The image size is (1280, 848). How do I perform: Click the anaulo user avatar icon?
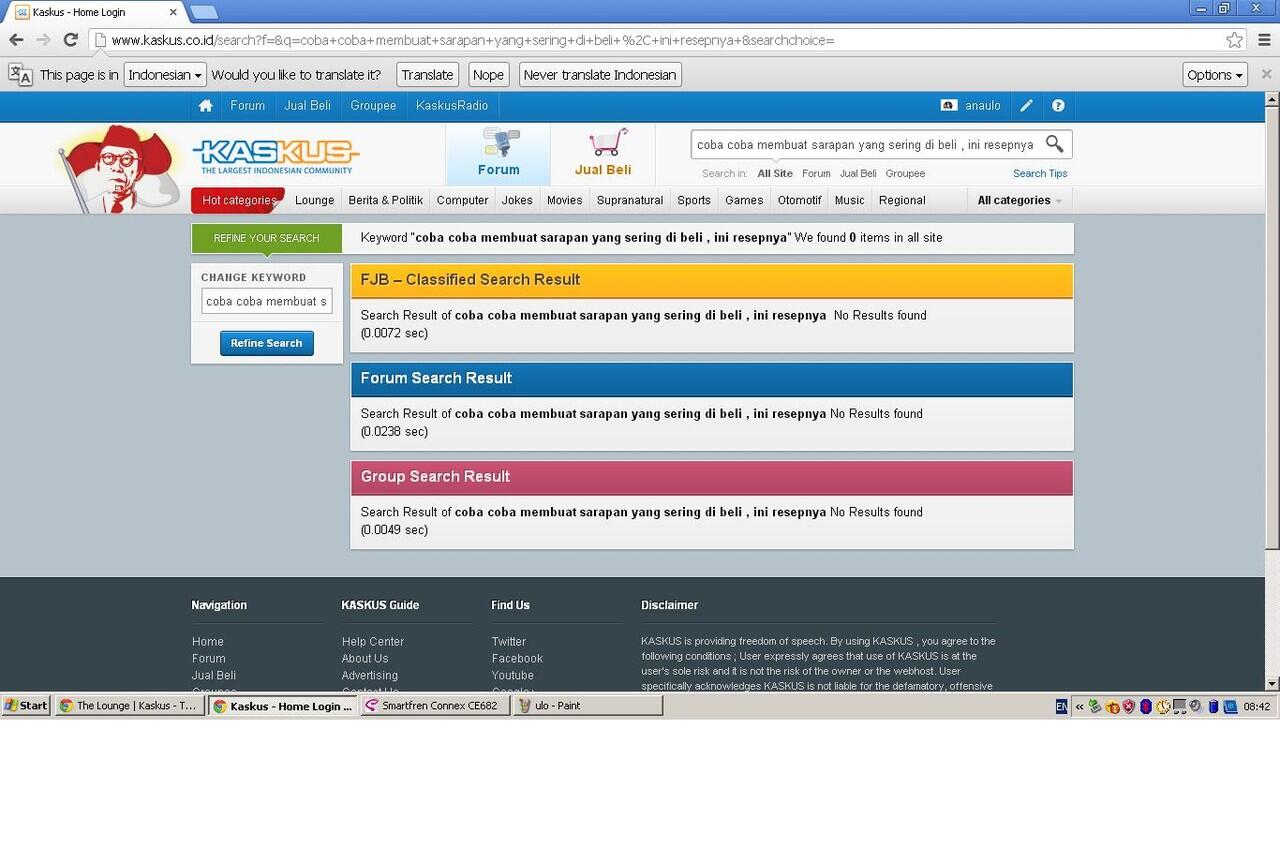[948, 105]
